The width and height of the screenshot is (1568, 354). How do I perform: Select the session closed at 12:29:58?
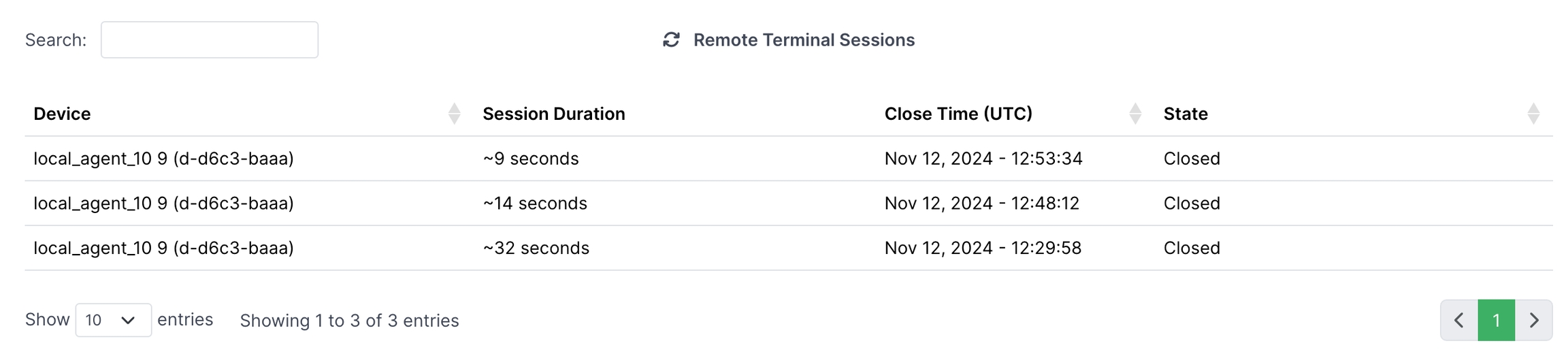[x=982, y=248]
